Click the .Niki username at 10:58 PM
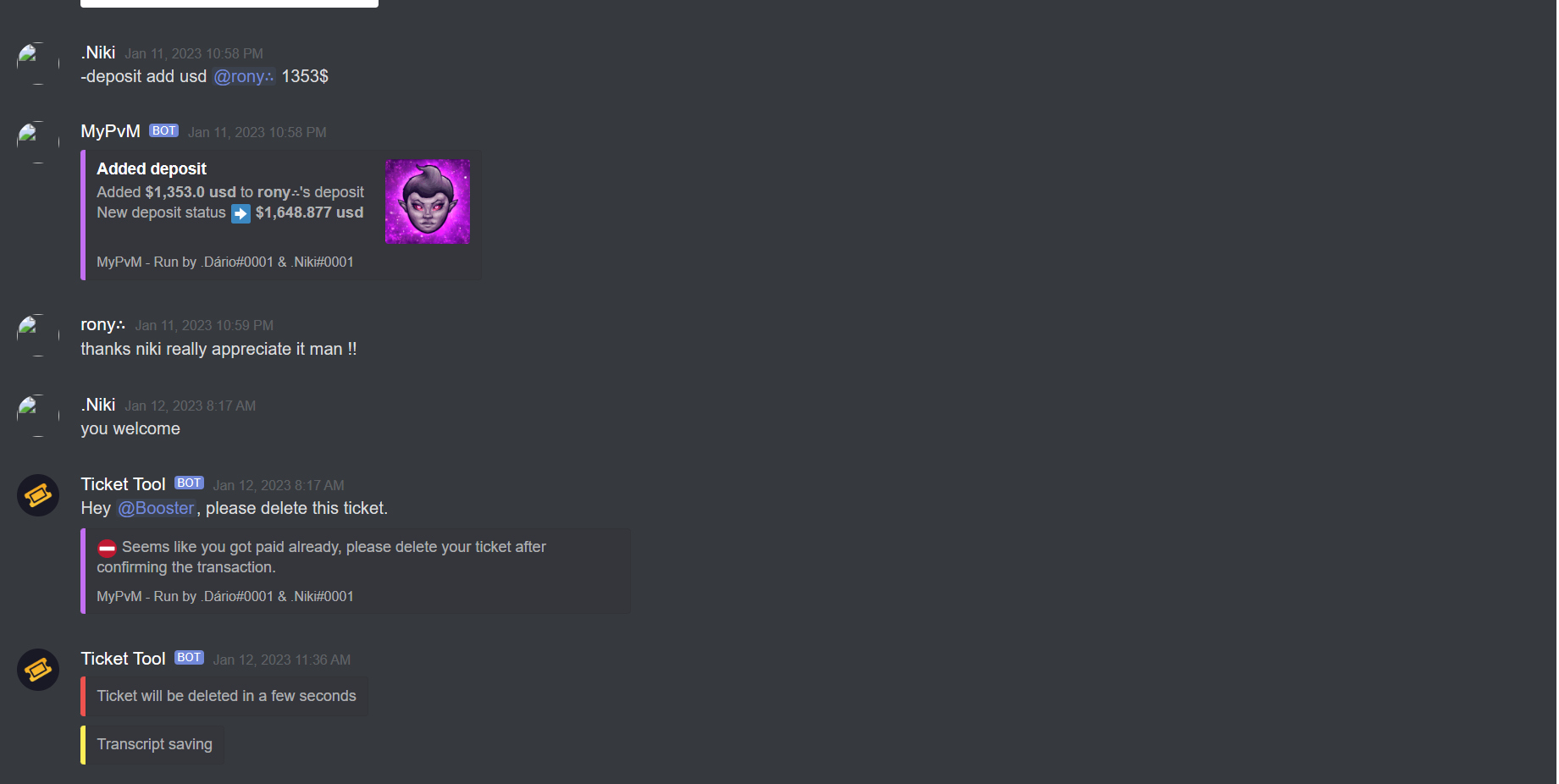Screen dimensions: 1559x784 pos(98,52)
